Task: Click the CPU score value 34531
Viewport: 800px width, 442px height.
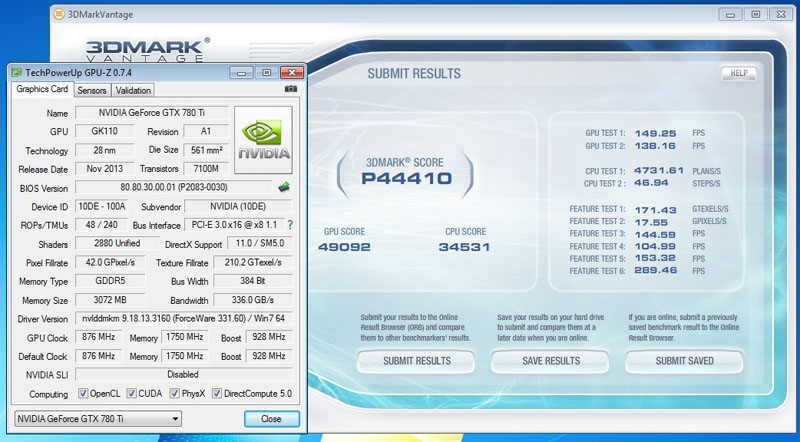Action: 464,247
